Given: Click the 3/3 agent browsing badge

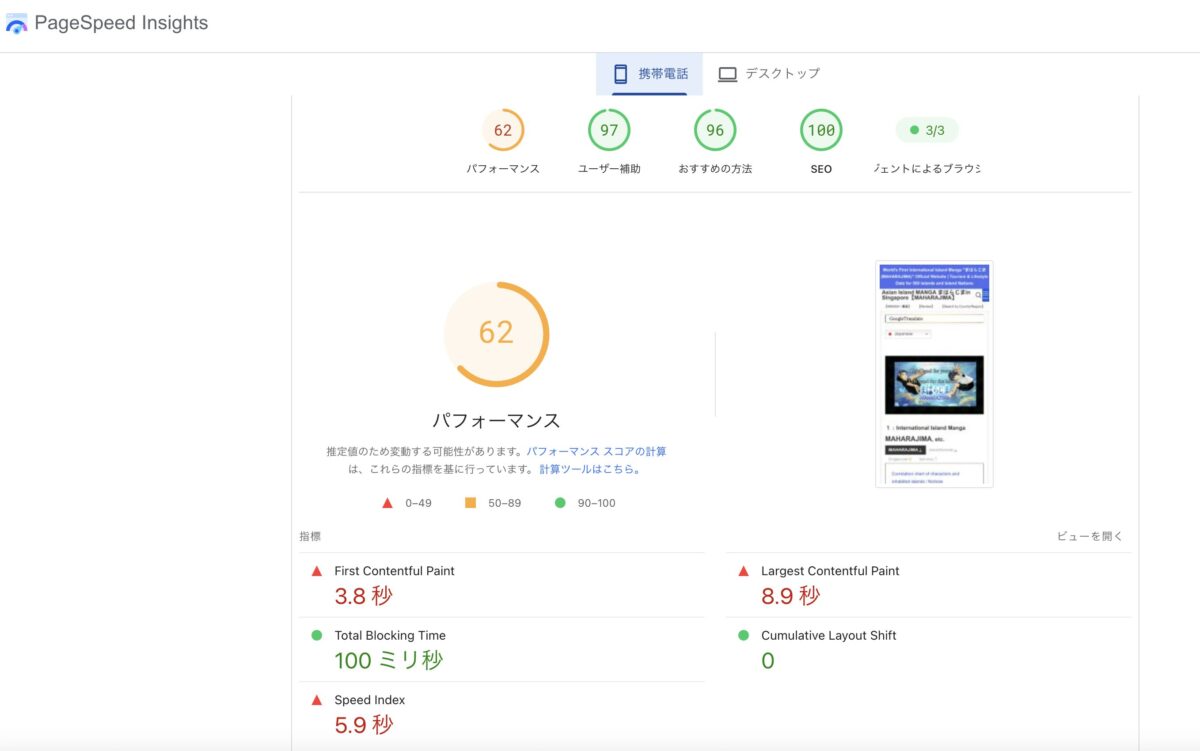Looking at the screenshot, I should click(x=927, y=130).
